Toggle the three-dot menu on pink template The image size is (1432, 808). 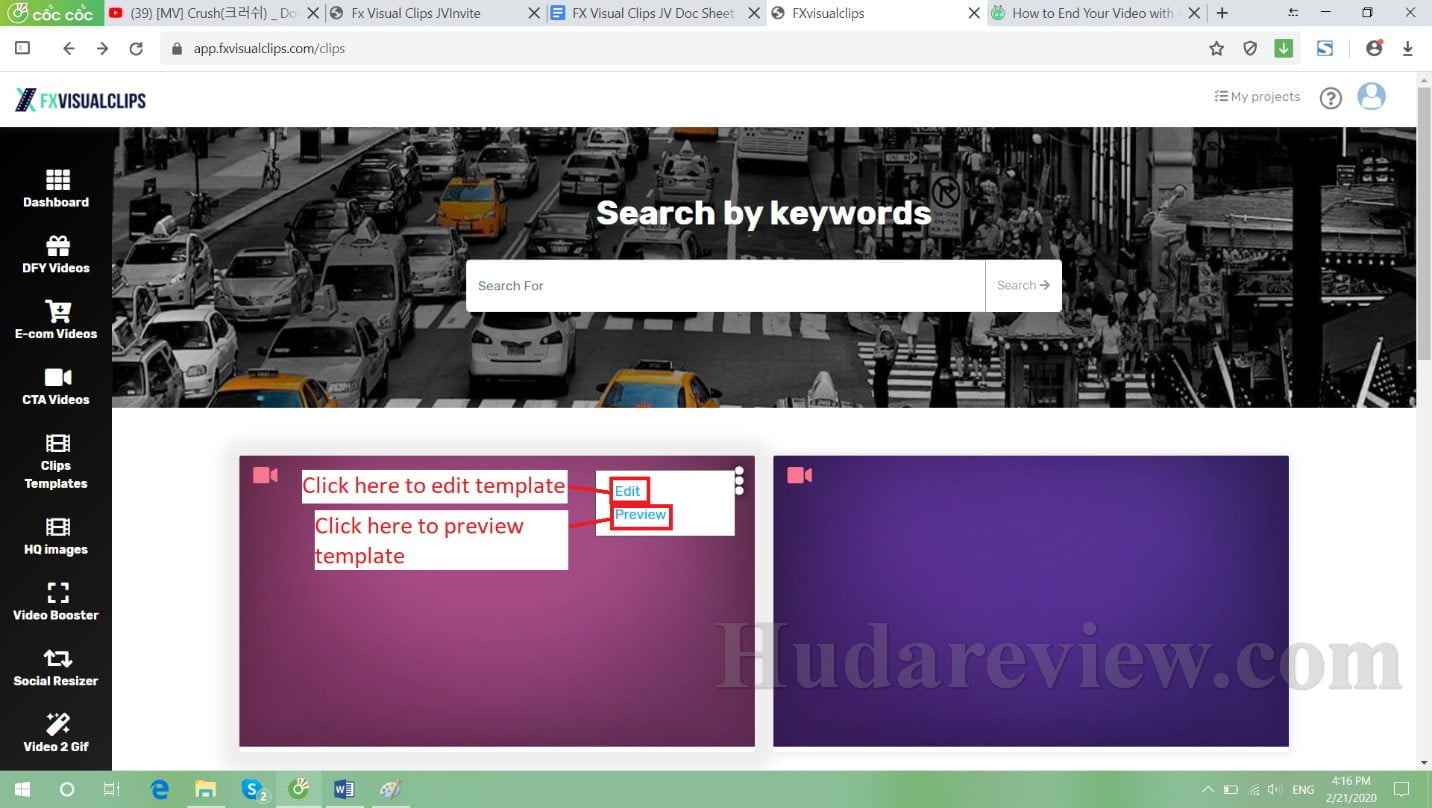pyautogui.click(x=739, y=481)
